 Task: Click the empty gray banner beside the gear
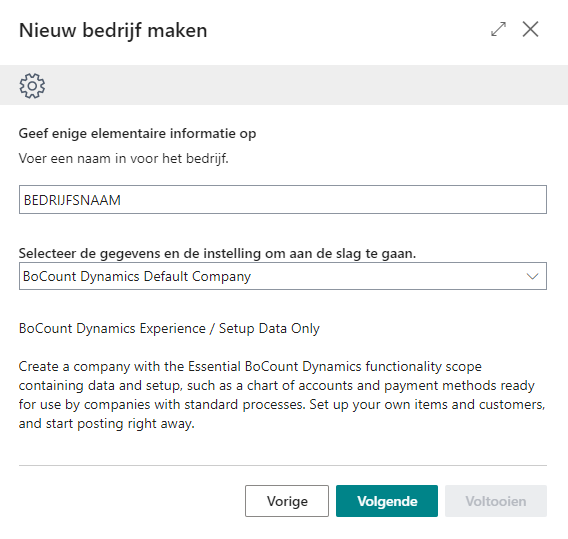tap(304, 85)
